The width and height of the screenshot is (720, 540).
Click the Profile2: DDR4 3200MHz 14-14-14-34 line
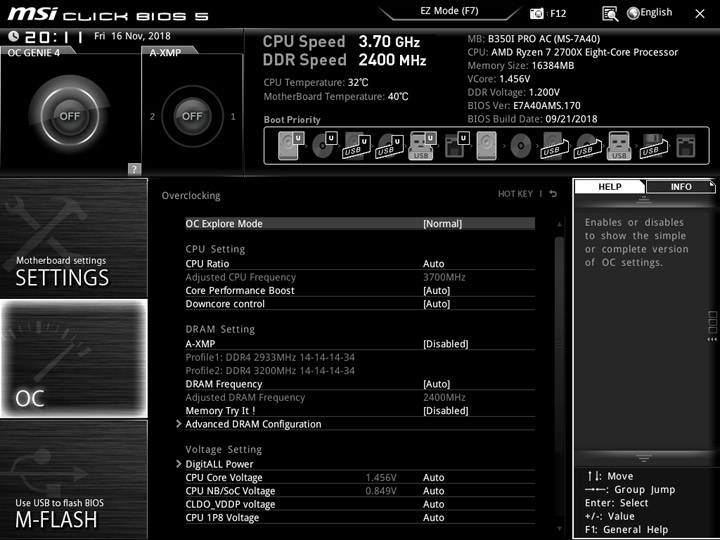pos(270,371)
